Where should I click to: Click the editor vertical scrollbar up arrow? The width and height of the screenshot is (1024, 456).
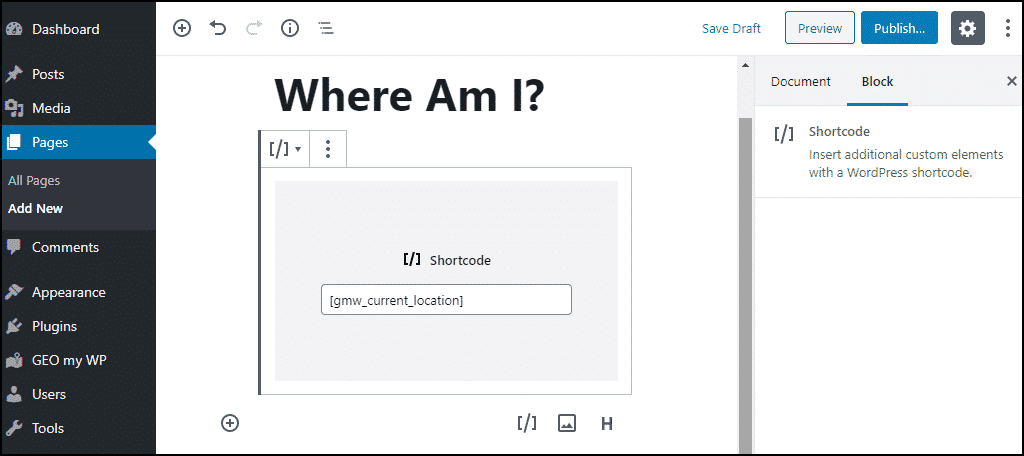pyautogui.click(x=744, y=65)
